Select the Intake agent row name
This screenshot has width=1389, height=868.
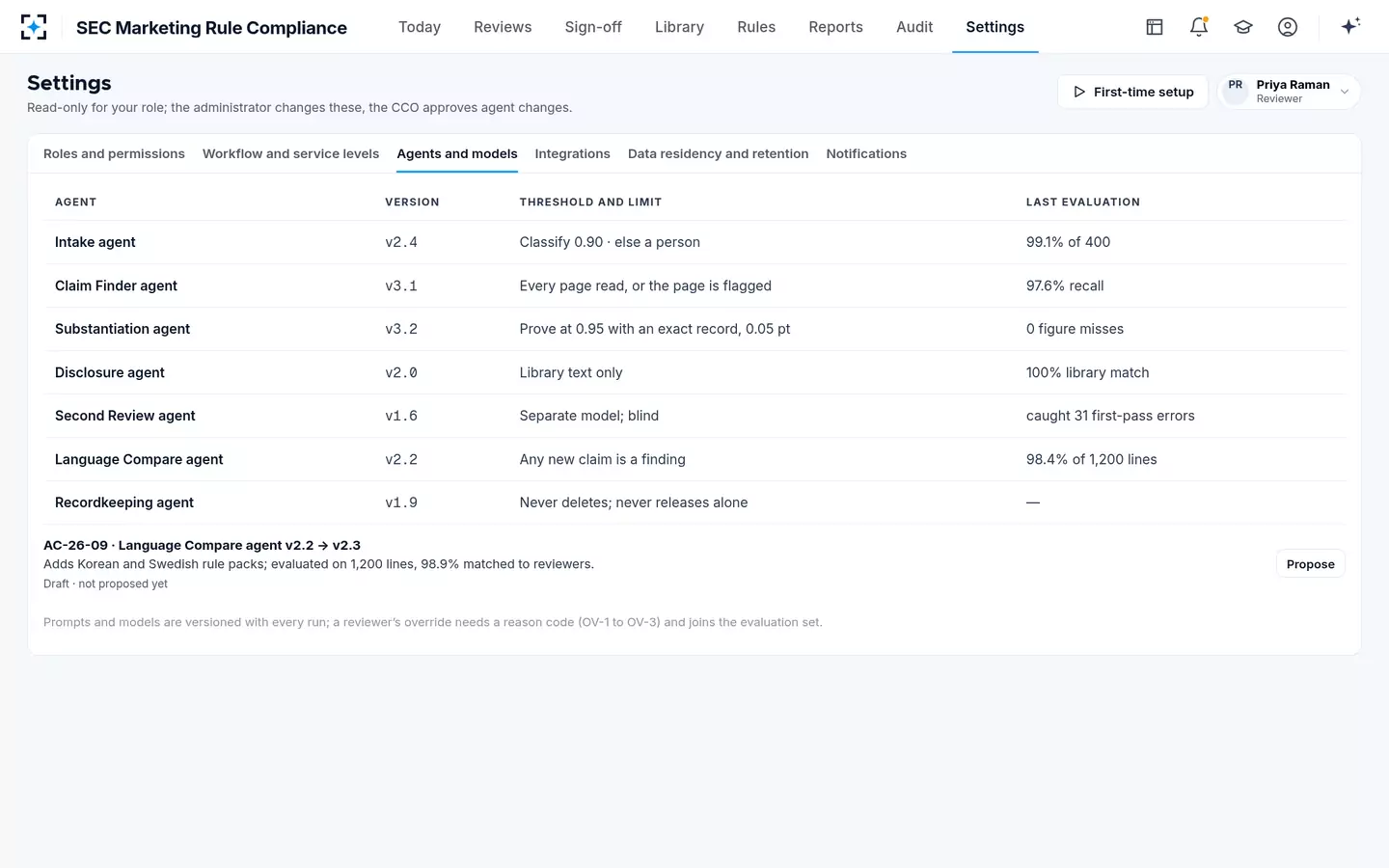95,242
